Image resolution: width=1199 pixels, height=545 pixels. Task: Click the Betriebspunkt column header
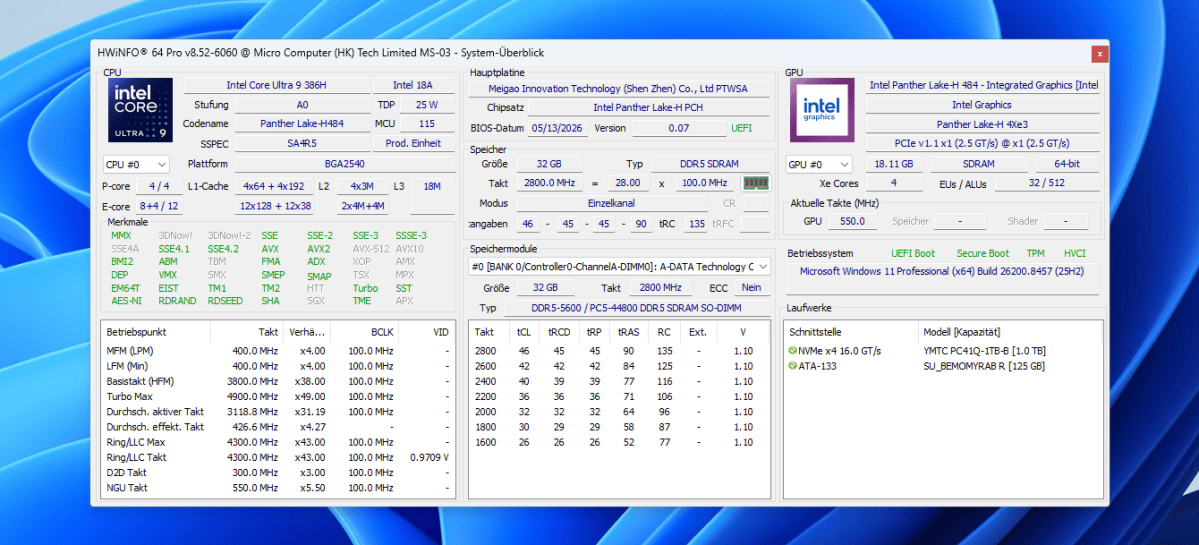click(156, 333)
